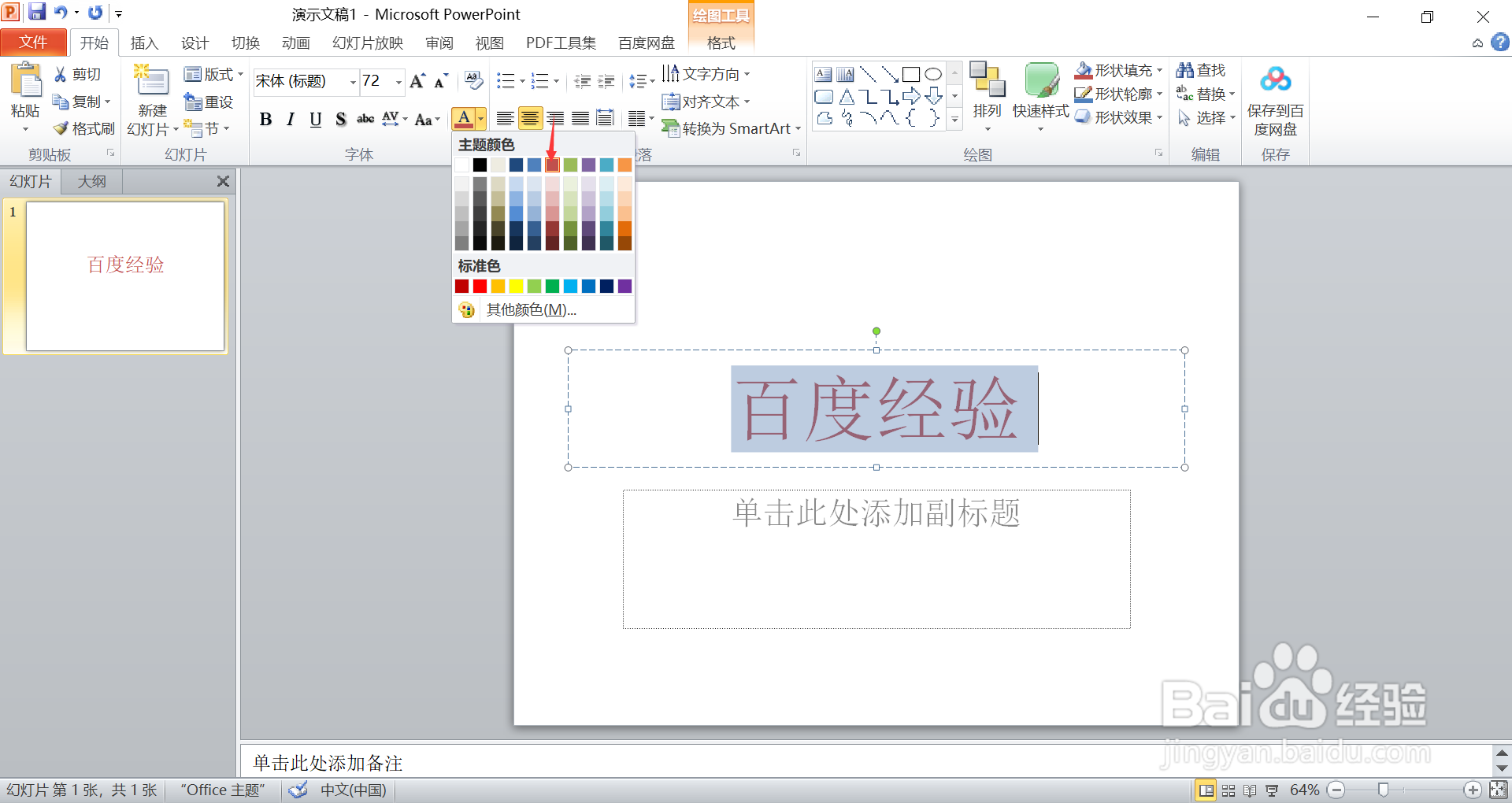Toggle Strikethrough formatting
Screen dimensions: 1512x803
(x=365, y=120)
